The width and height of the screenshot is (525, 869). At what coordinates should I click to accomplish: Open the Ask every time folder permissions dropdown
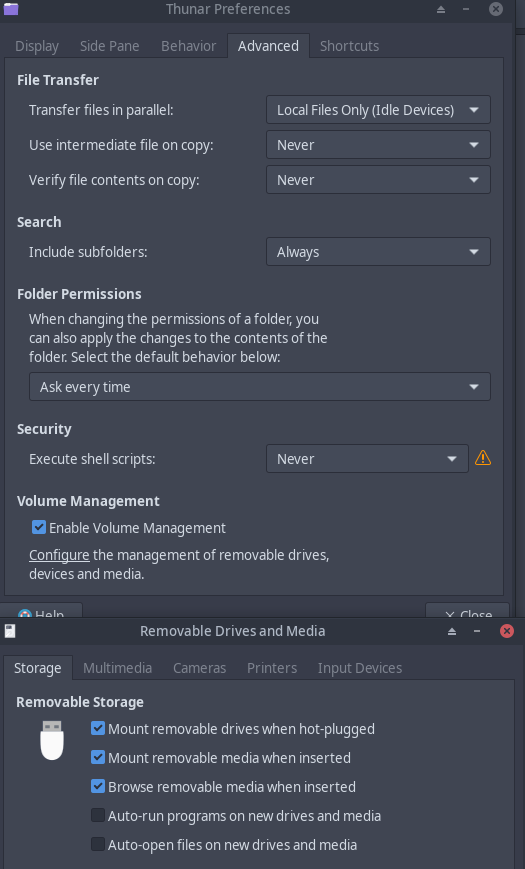[x=259, y=386]
